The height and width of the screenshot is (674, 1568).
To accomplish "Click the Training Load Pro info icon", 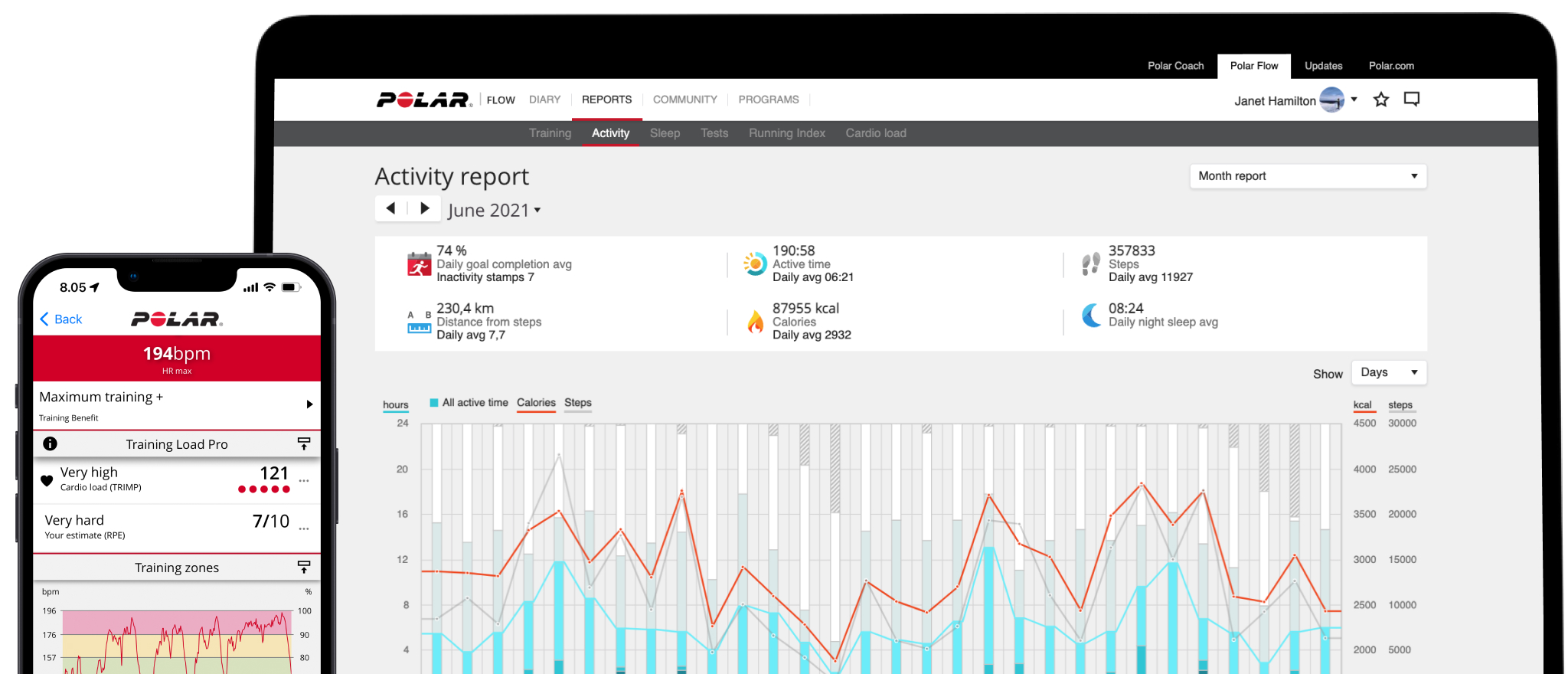I will click(50, 443).
